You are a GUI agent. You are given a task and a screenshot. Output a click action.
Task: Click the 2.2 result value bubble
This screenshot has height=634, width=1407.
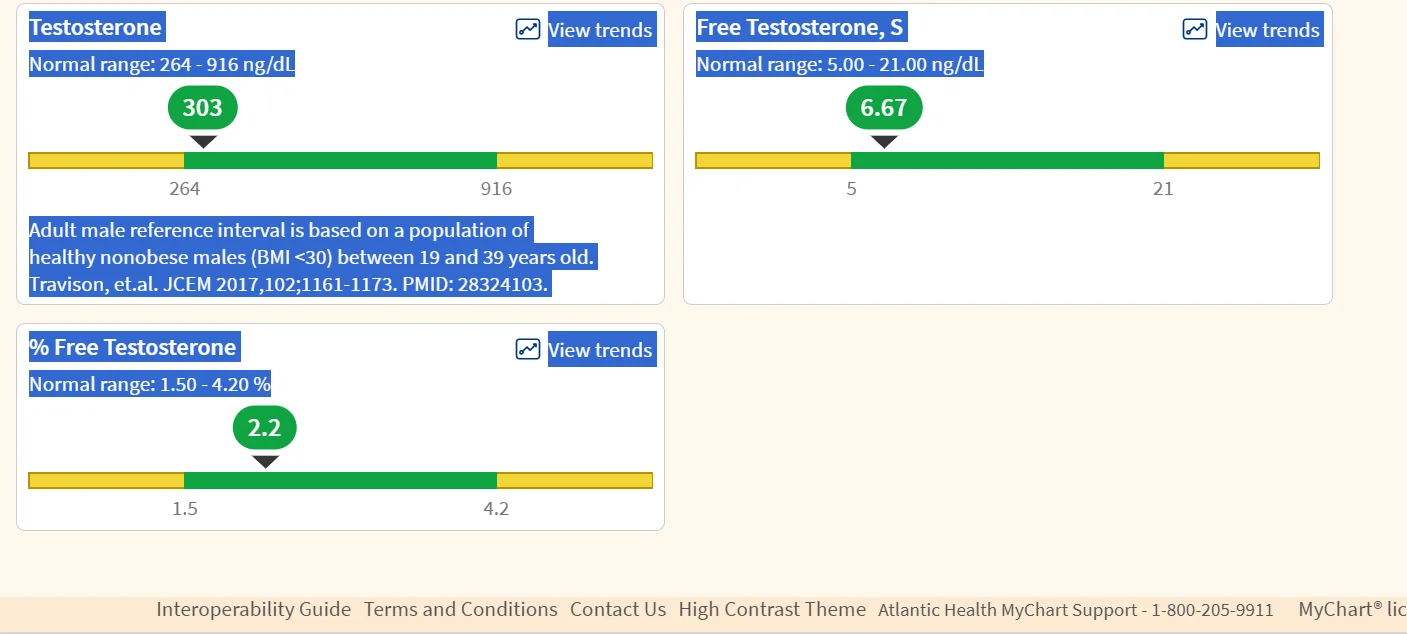(x=265, y=429)
